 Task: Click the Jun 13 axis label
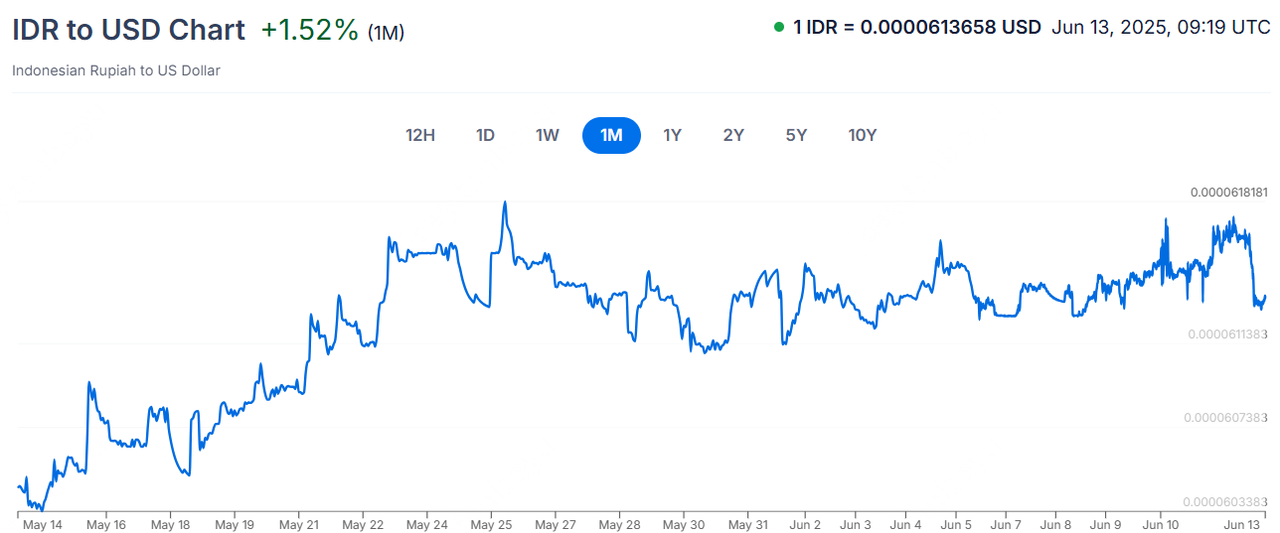1243,524
